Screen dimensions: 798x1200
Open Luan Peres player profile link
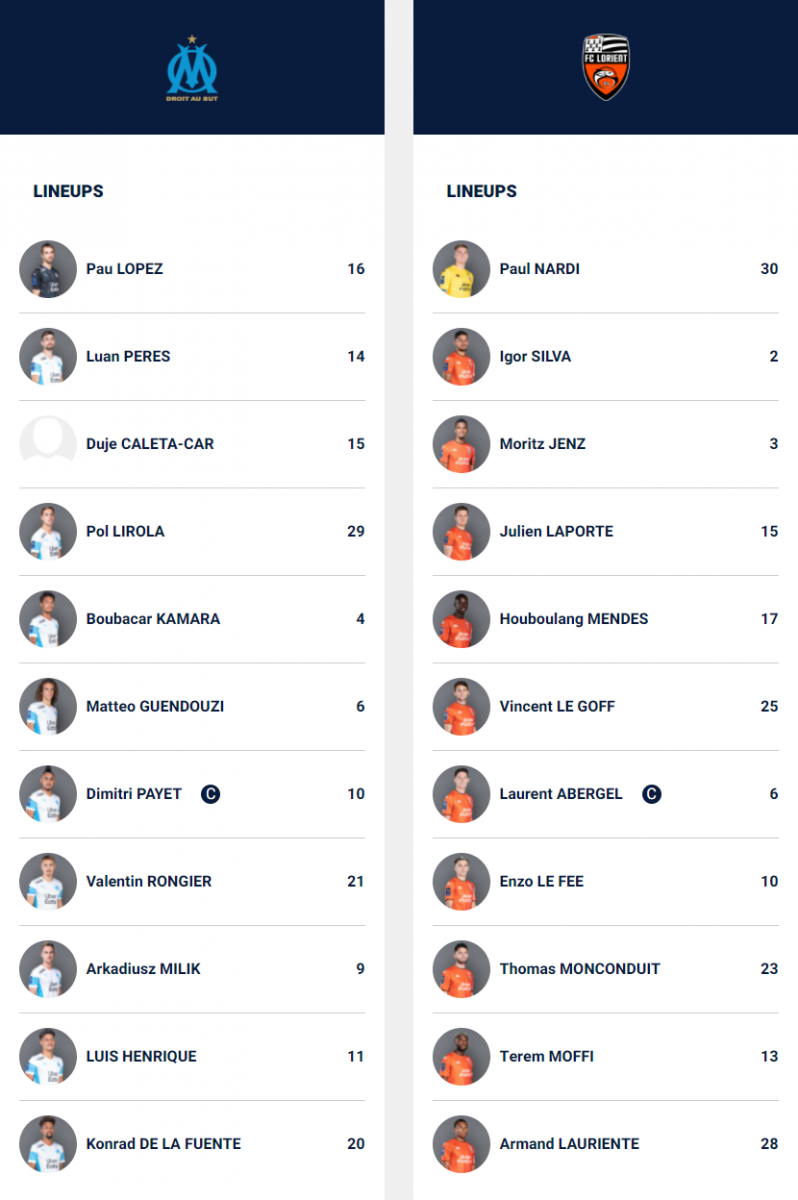(128, 357)
